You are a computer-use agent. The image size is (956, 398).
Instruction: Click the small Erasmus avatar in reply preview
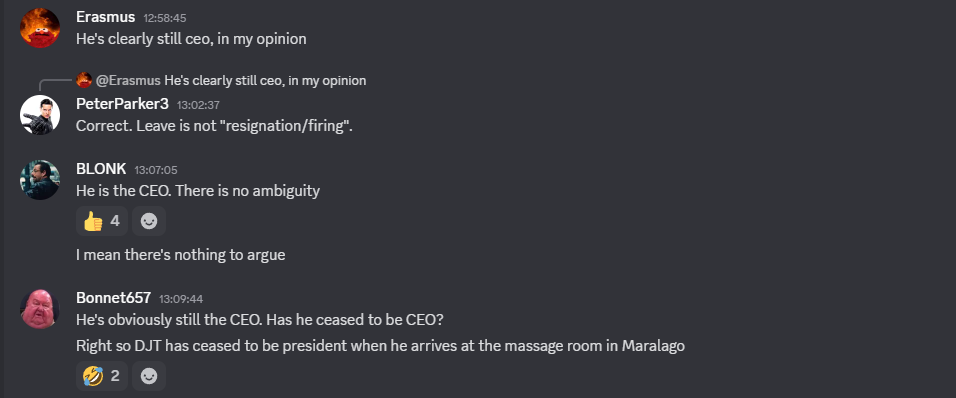click(x=84, y=80)
